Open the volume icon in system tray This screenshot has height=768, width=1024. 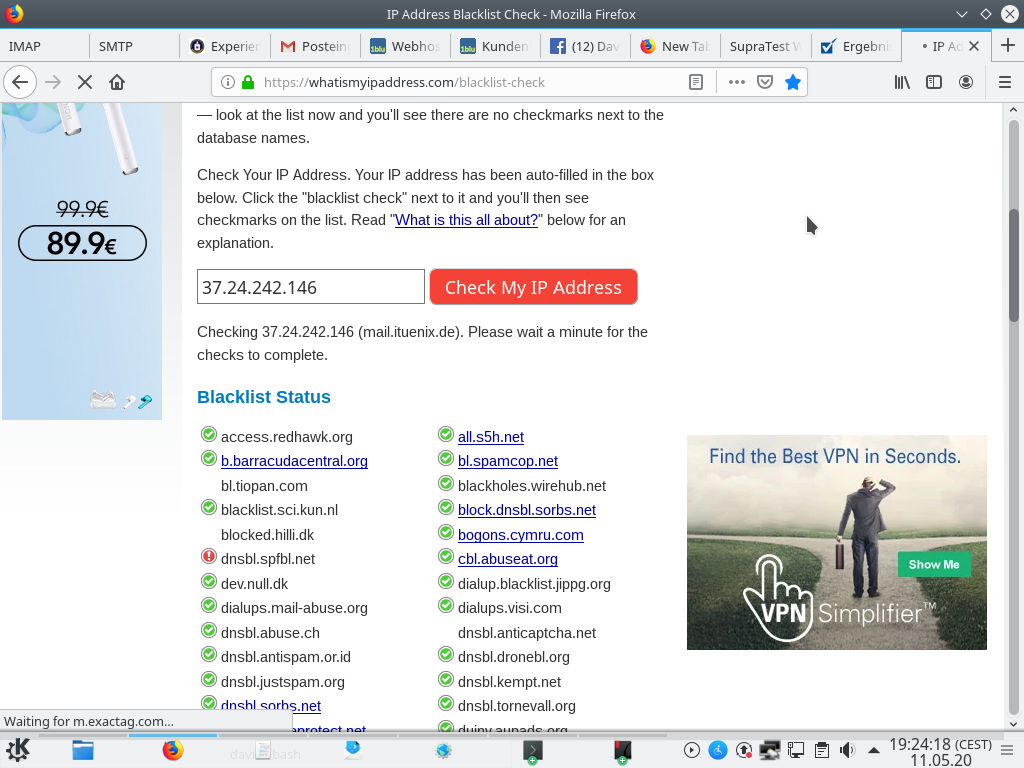pos(847,750)
